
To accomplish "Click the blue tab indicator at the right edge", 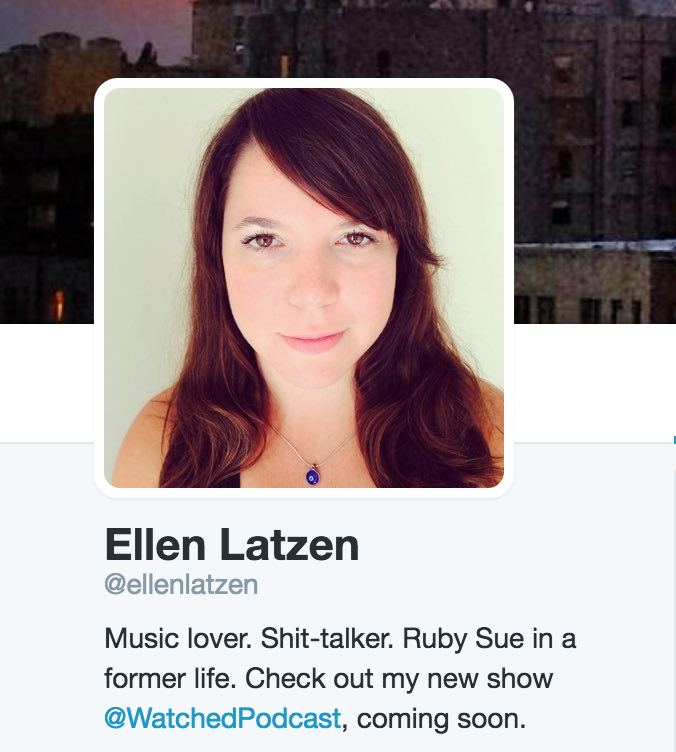I will (x=674, y=440).
